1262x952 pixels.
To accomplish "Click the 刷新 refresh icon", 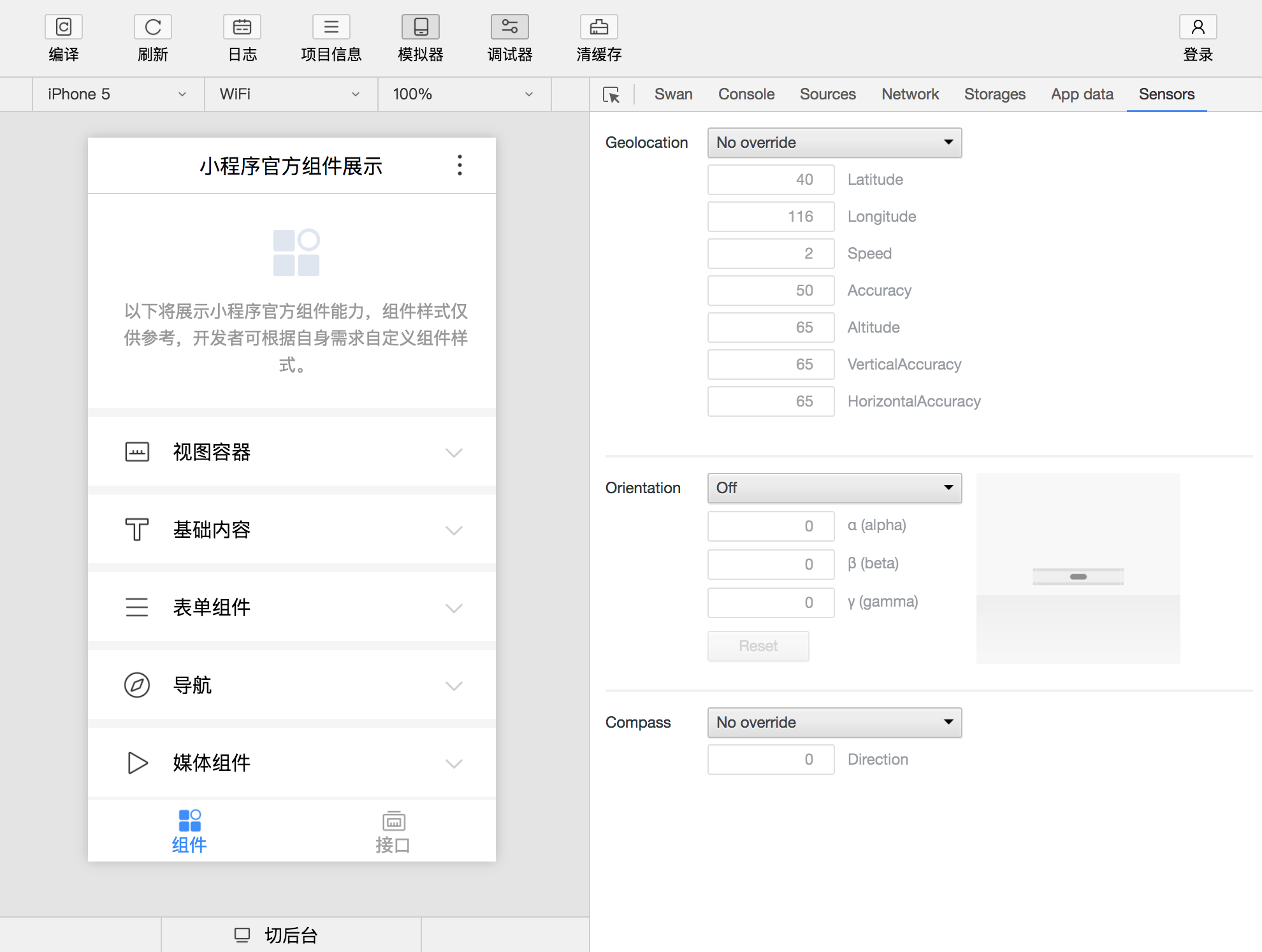I will 153,27.
